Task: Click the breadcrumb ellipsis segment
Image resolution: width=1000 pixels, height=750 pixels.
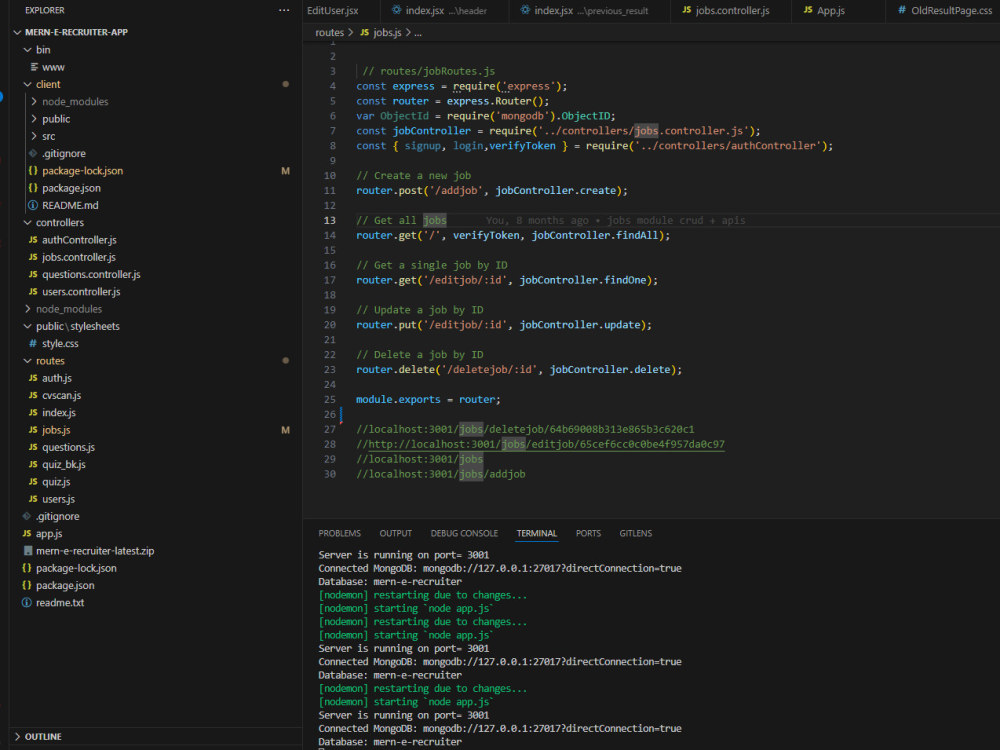Action: (418, 33)
